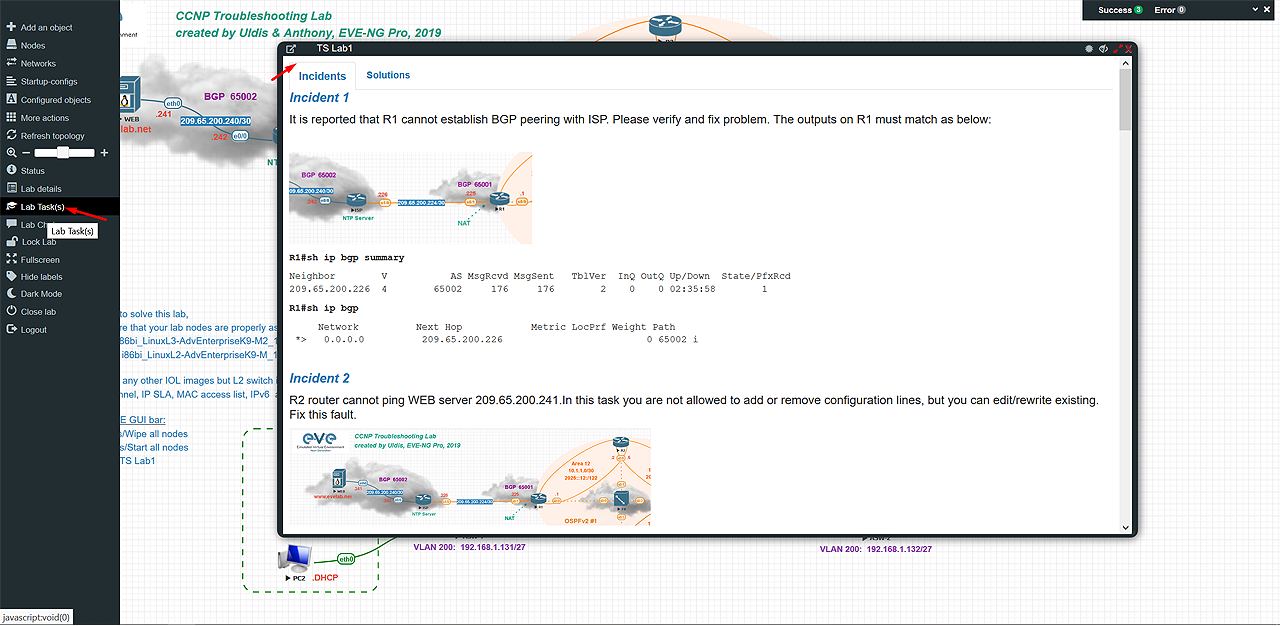Toggle Lock Lab
Screen dimensions: 1280x626
(x=38, y=242)
